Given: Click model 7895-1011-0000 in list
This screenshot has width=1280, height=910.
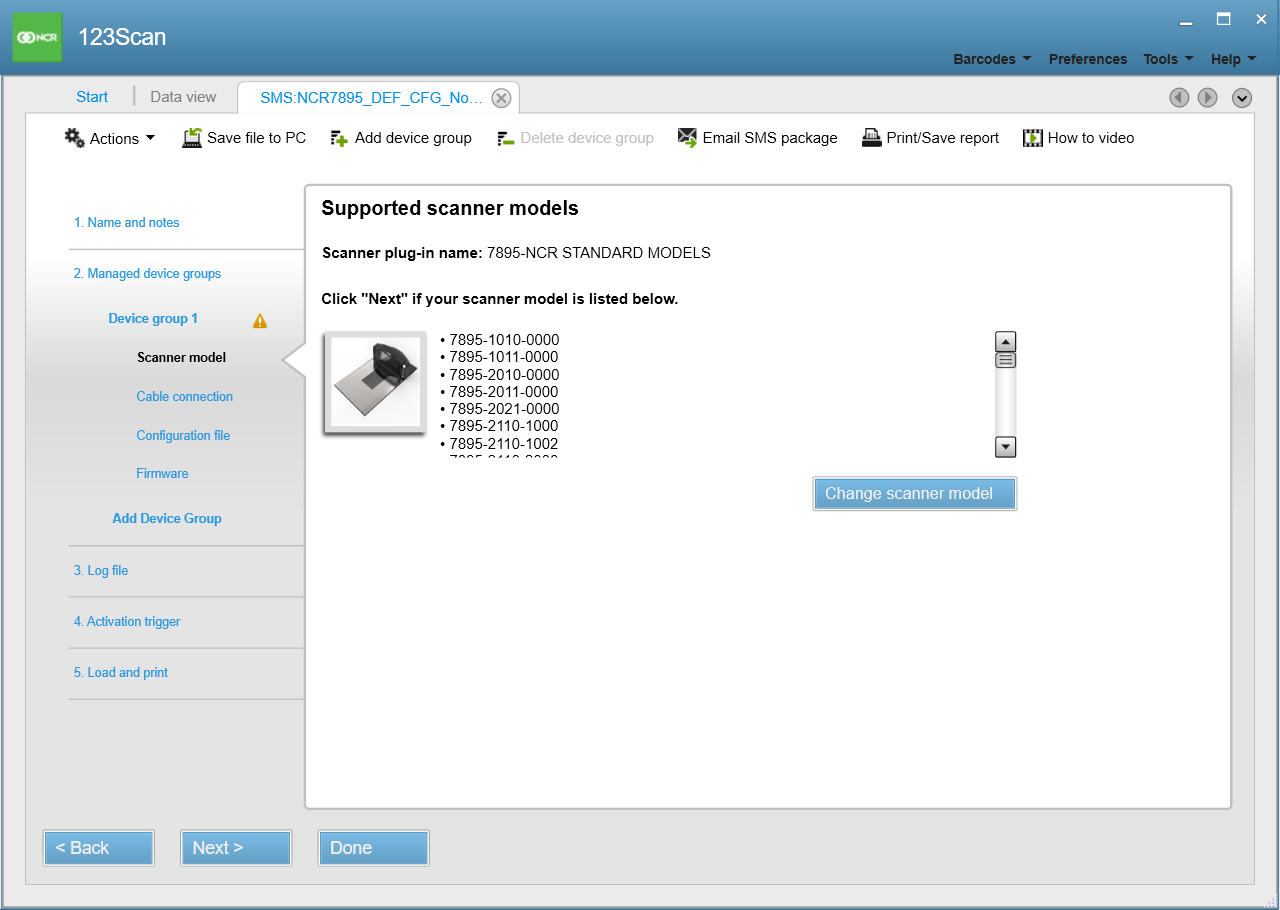Looking at the screenshot, I should coord(504,357).
